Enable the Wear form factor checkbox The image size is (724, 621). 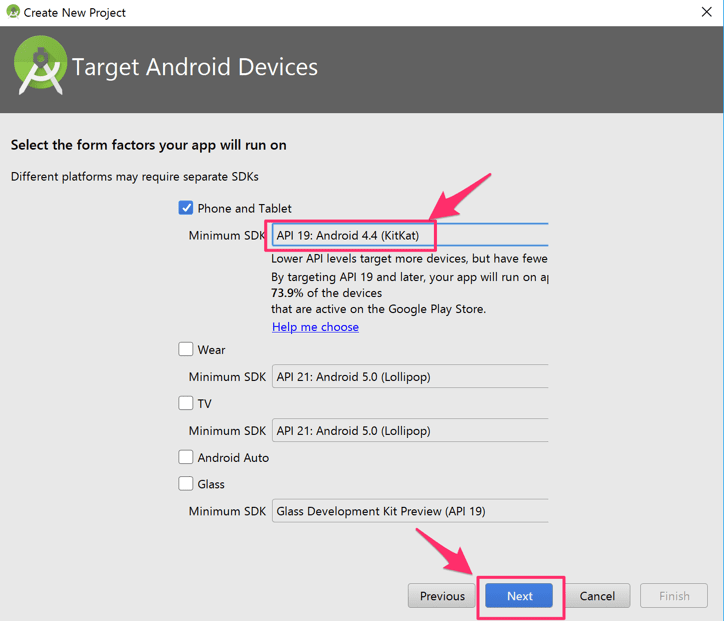click(186, 349)
